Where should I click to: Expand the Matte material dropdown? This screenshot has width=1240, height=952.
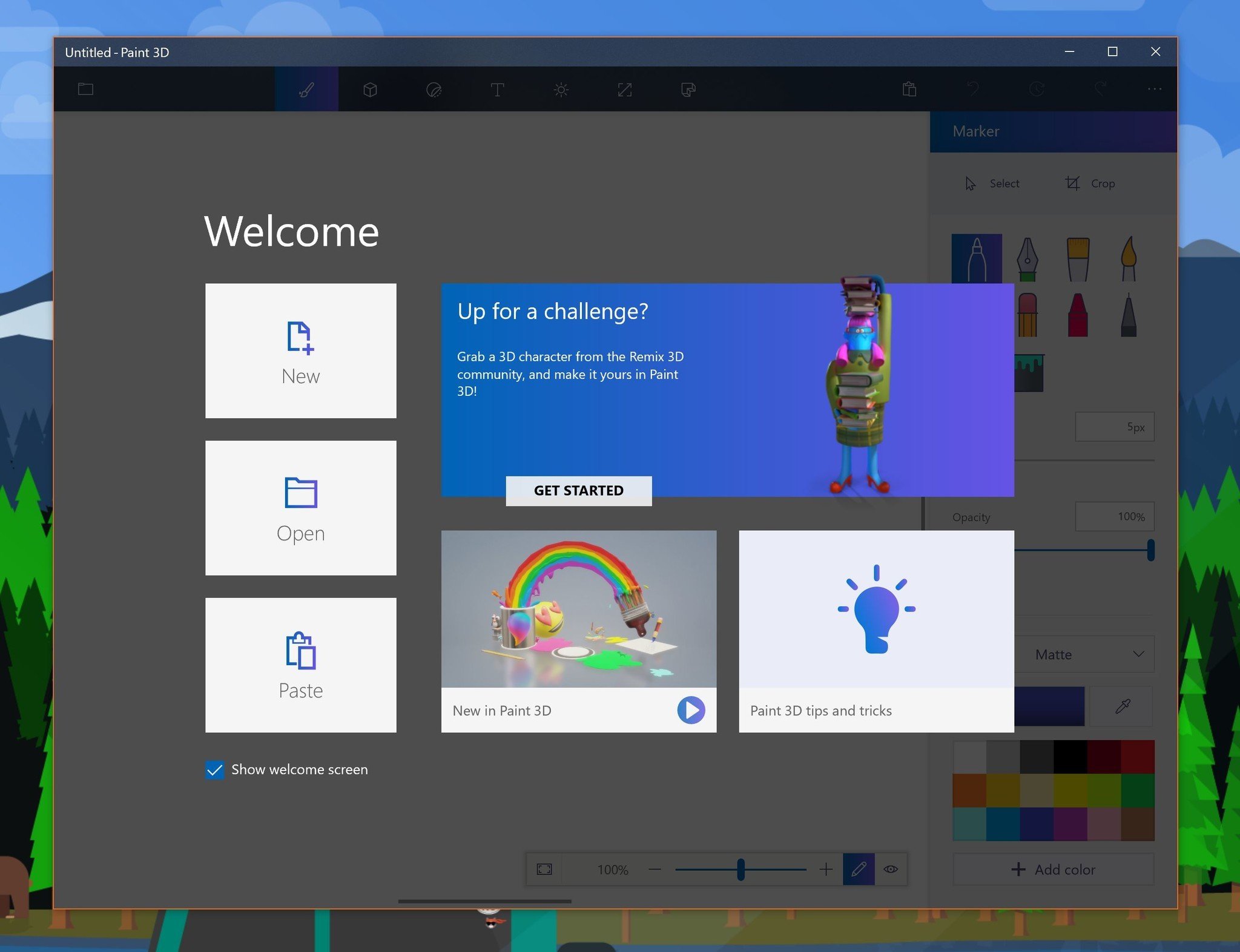1085,654
